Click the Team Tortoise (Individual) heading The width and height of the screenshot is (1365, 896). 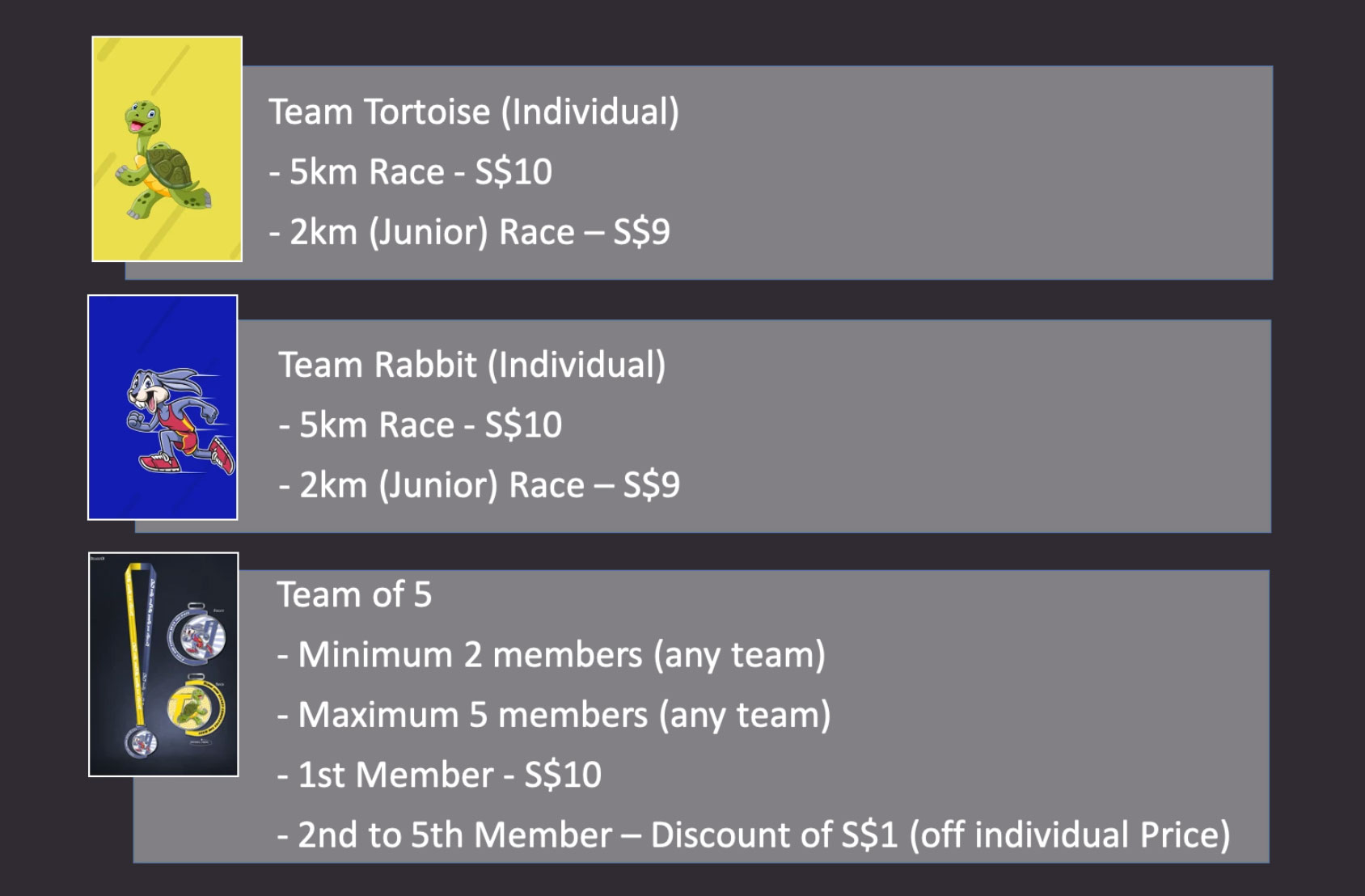[x=474, y=112]
